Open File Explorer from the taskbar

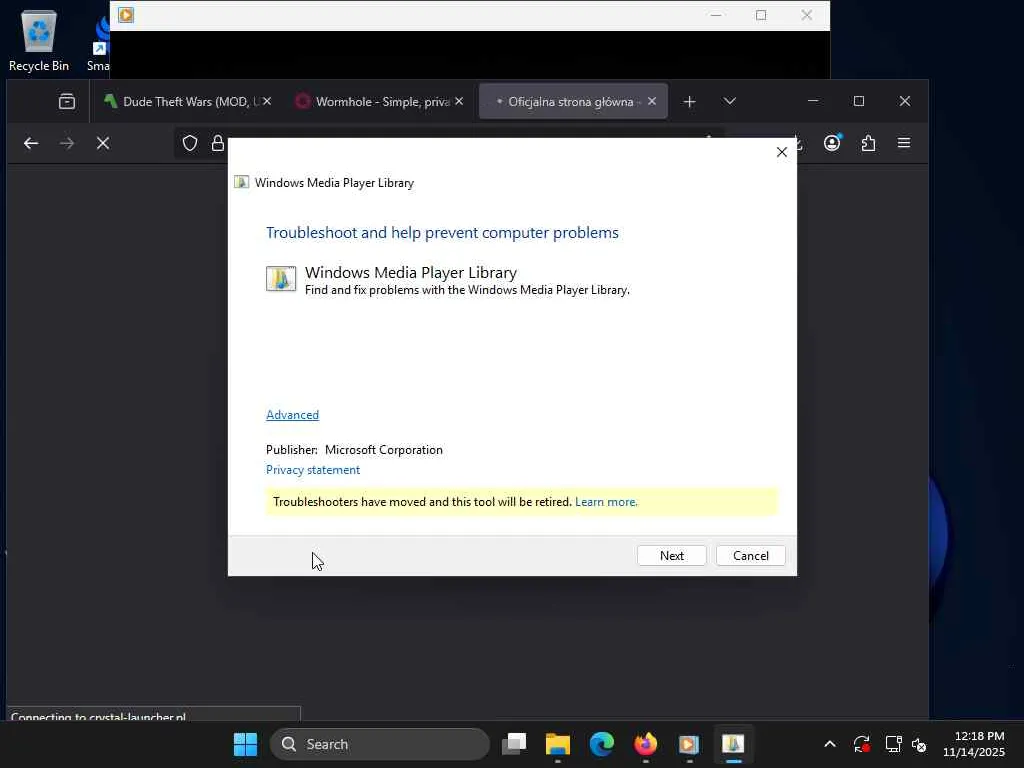tap(558, 744)
